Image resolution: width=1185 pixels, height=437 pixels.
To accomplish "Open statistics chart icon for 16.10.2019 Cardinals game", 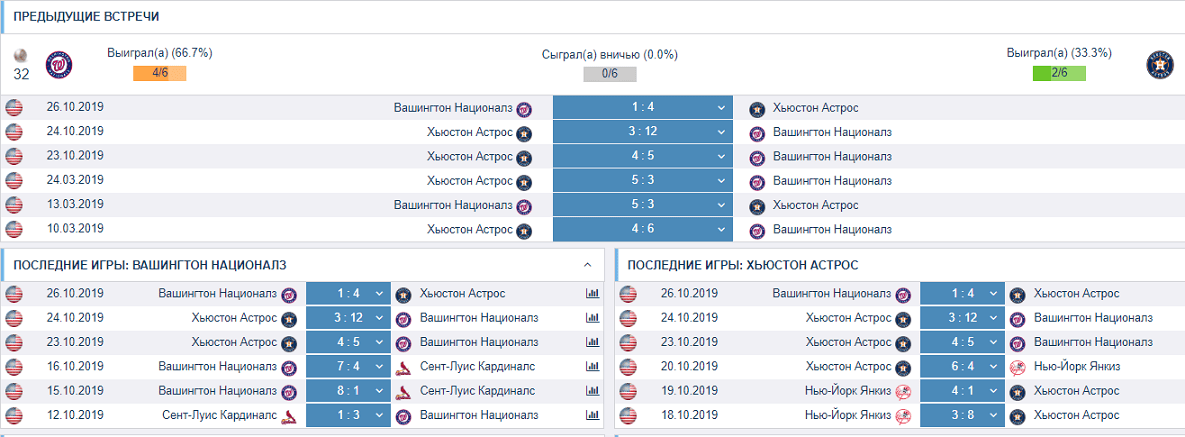I will pyautogui.click(x=592, y=367).
